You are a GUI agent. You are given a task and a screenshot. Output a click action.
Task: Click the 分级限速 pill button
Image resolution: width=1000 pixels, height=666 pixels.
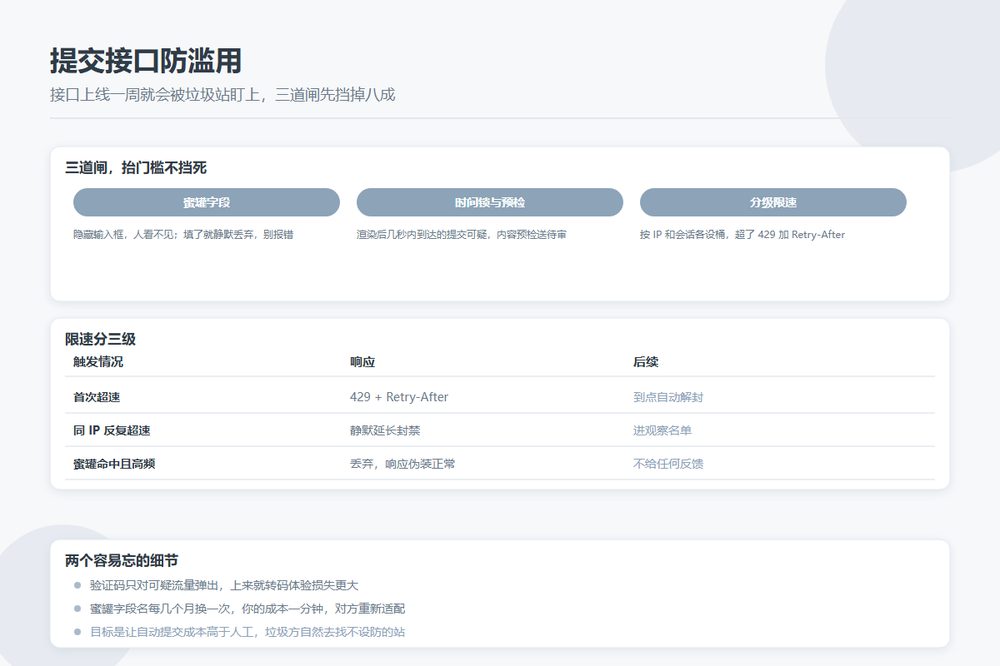[x=773, y=202]
